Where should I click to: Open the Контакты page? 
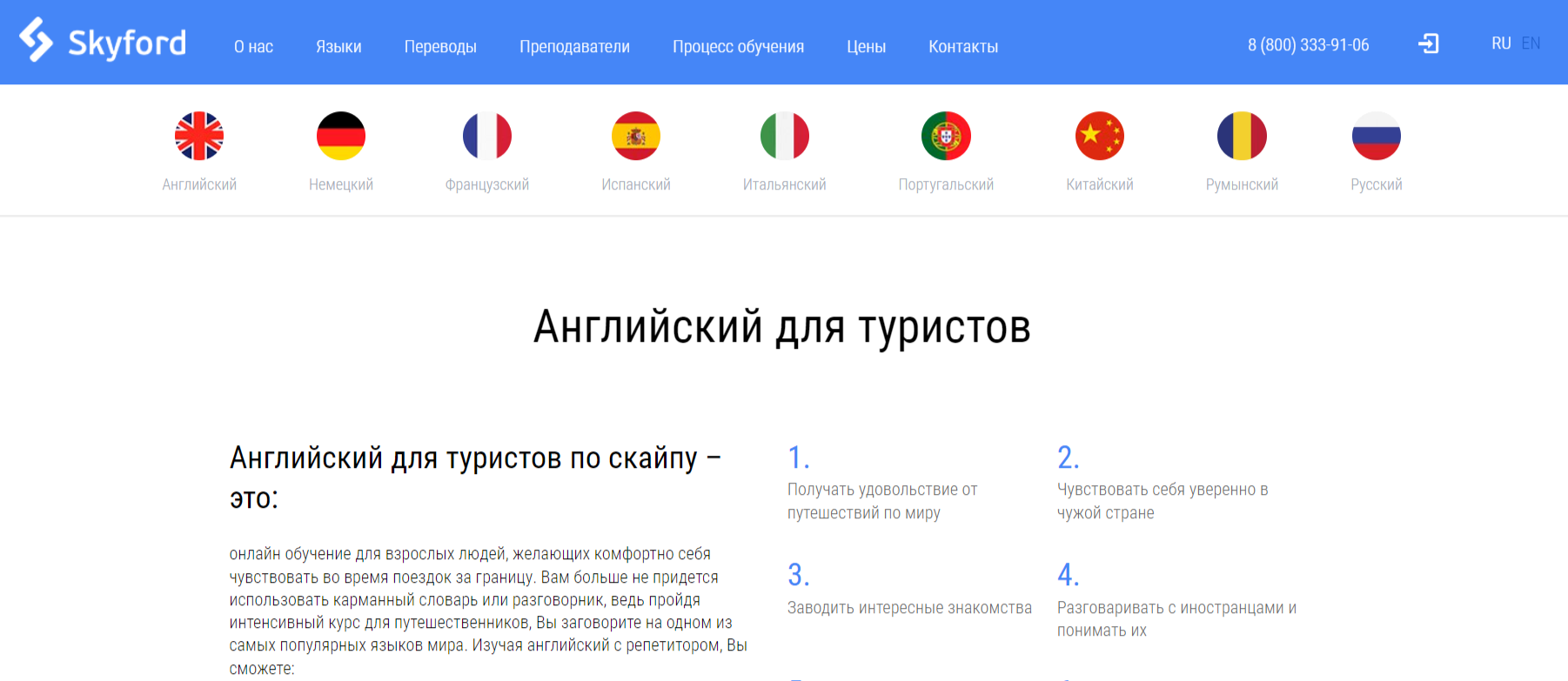click(963, 47)
